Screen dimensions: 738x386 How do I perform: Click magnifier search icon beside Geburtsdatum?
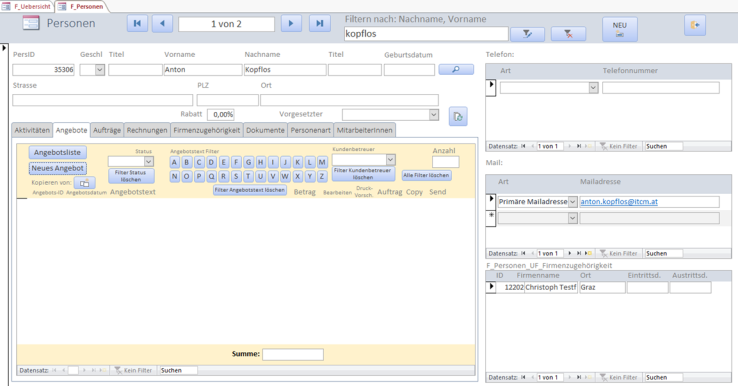(x=456, y=69)
